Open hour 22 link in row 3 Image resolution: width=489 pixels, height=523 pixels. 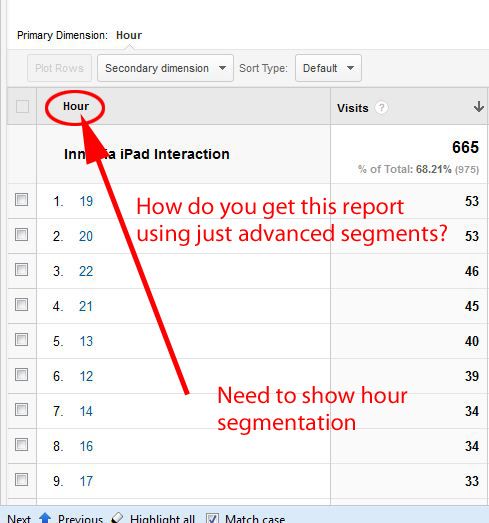(x=86, y=272)
